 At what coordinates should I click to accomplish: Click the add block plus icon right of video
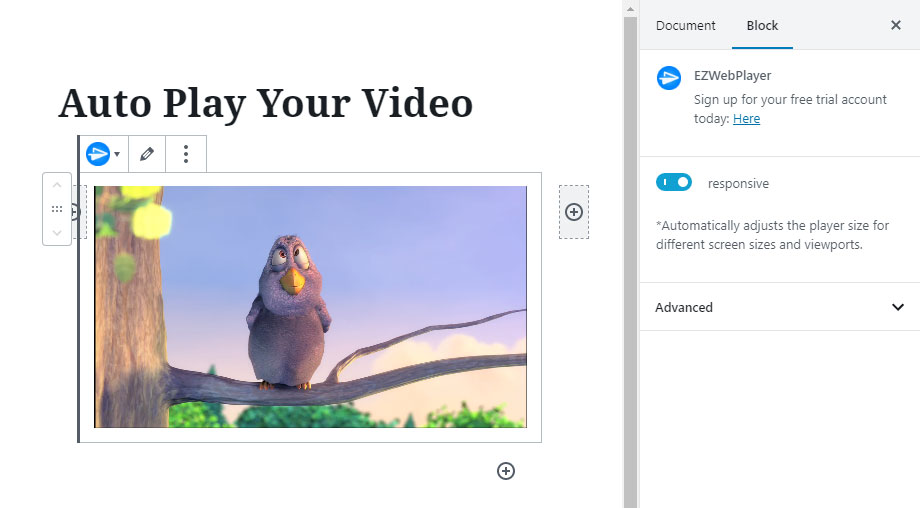(x=574, y=212)
